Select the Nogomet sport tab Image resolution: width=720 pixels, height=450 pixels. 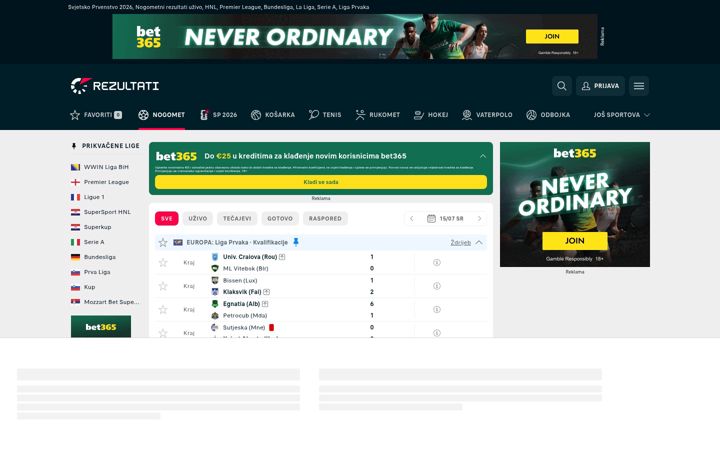click(162, 115)
